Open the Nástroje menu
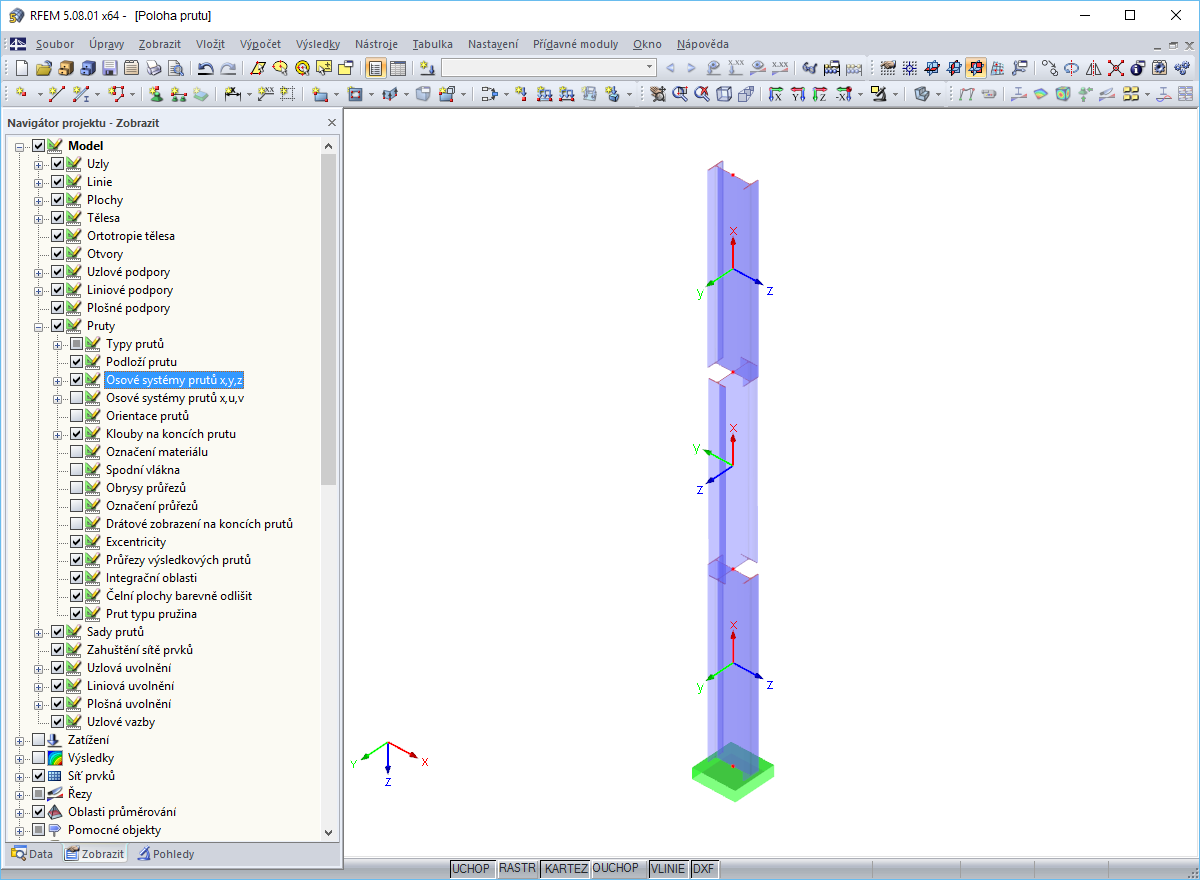 (375, 44)
